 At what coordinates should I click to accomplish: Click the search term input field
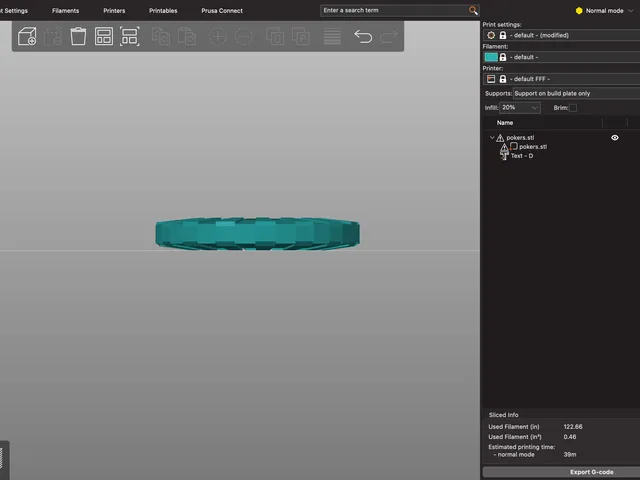click(x=394, y=10)
